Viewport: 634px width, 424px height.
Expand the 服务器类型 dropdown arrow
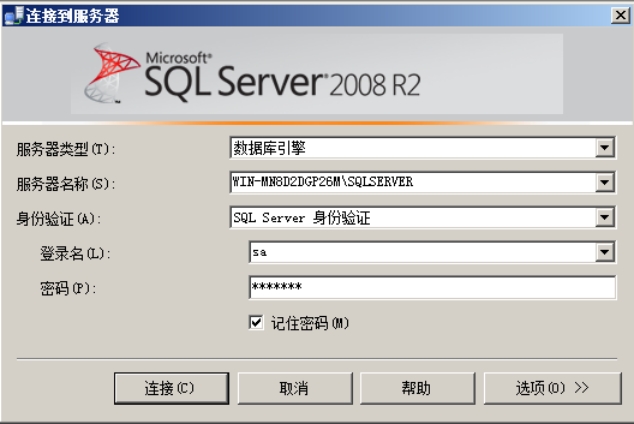click(604, 149)
